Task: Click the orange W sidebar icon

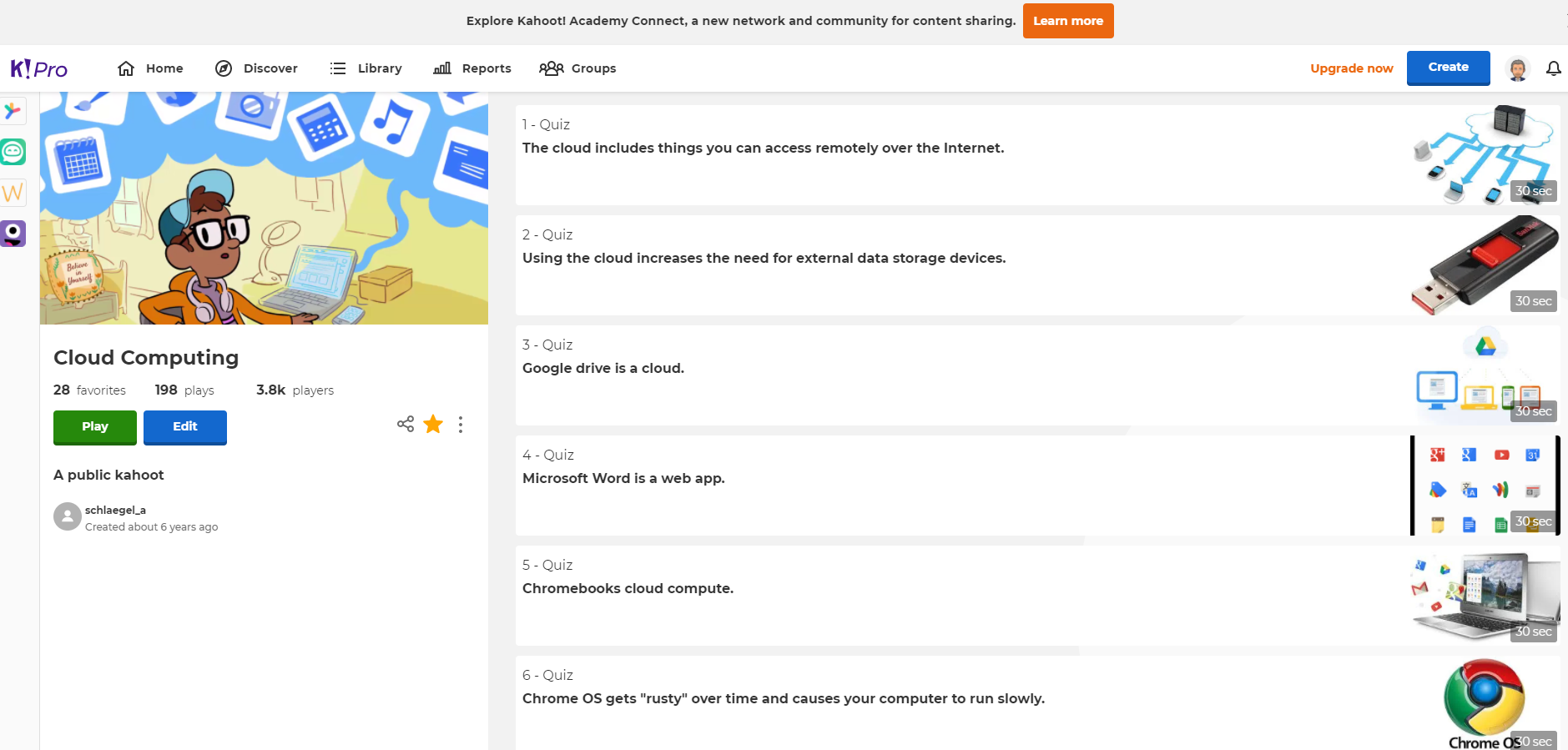Action: pos(13,193)
